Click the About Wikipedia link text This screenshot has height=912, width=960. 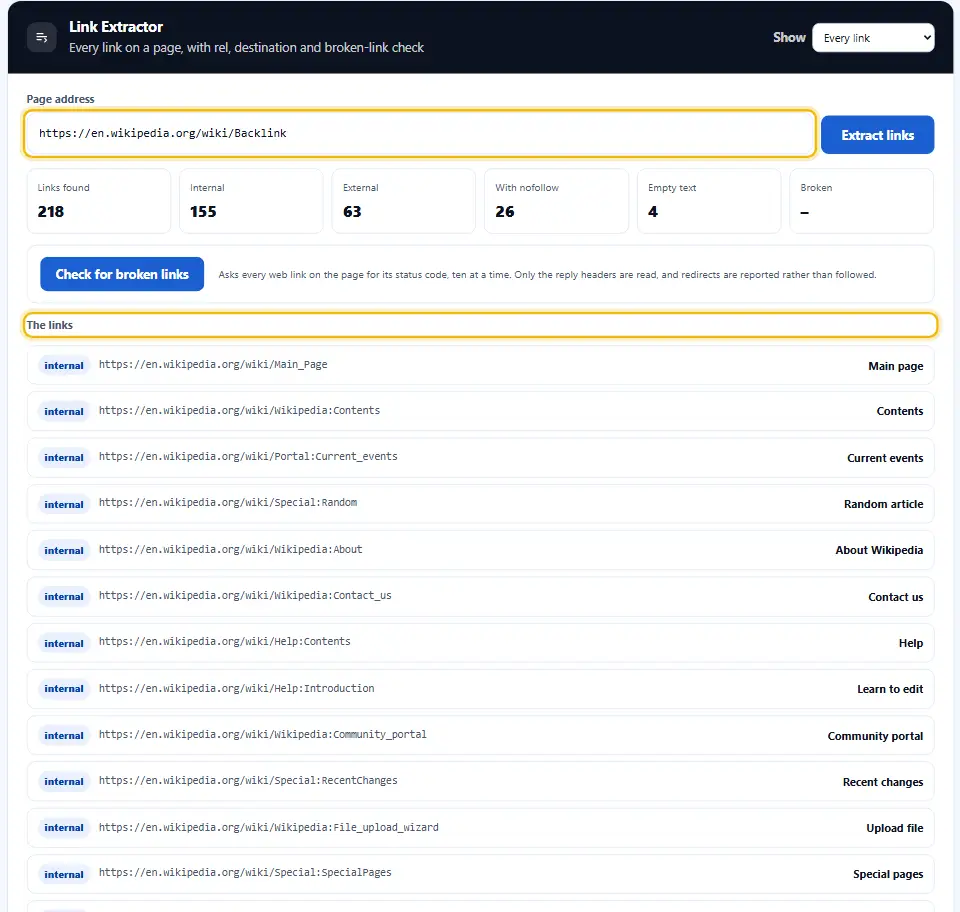click(879, 550)
